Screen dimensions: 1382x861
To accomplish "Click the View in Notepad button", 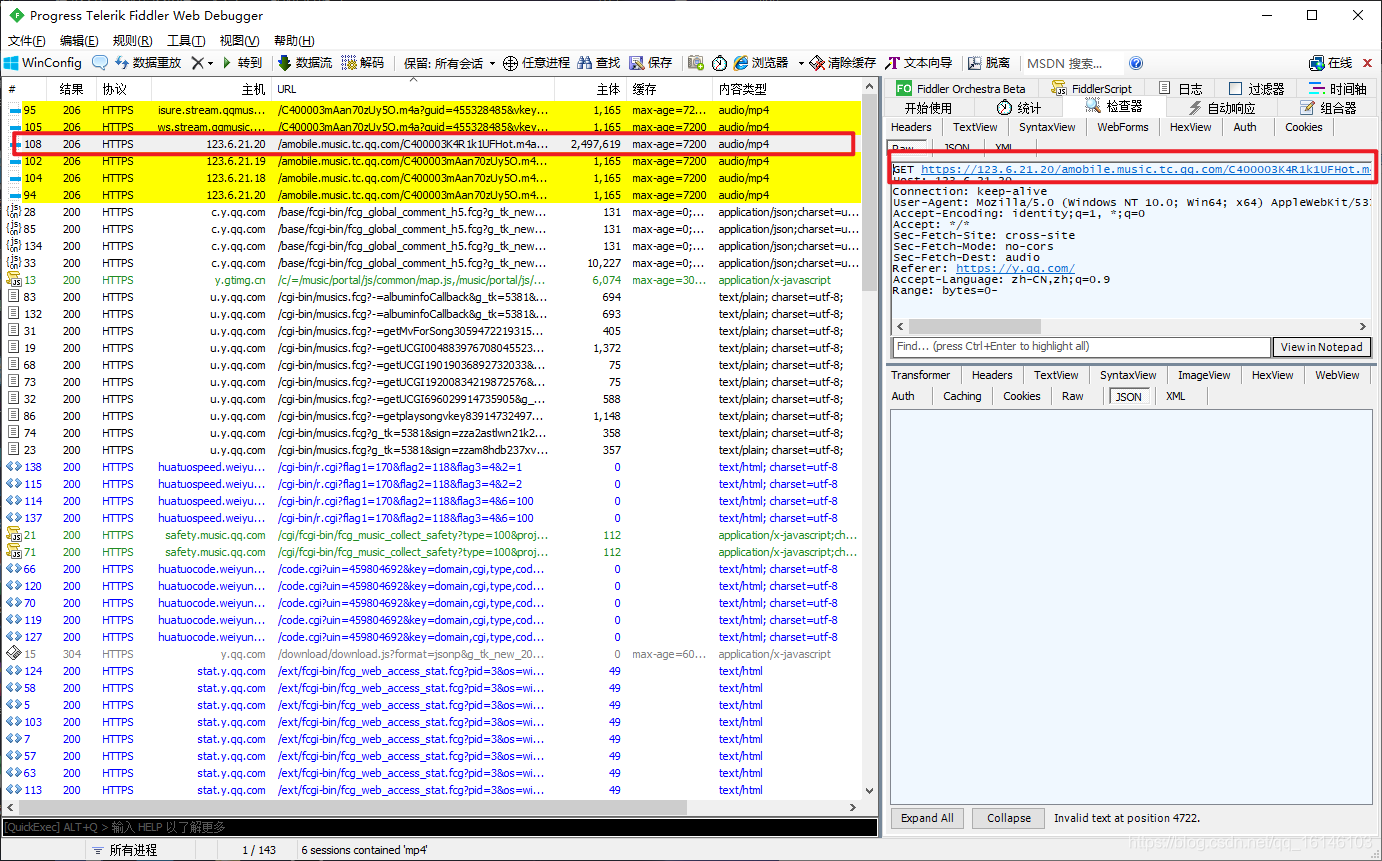I will point(1321,347).
